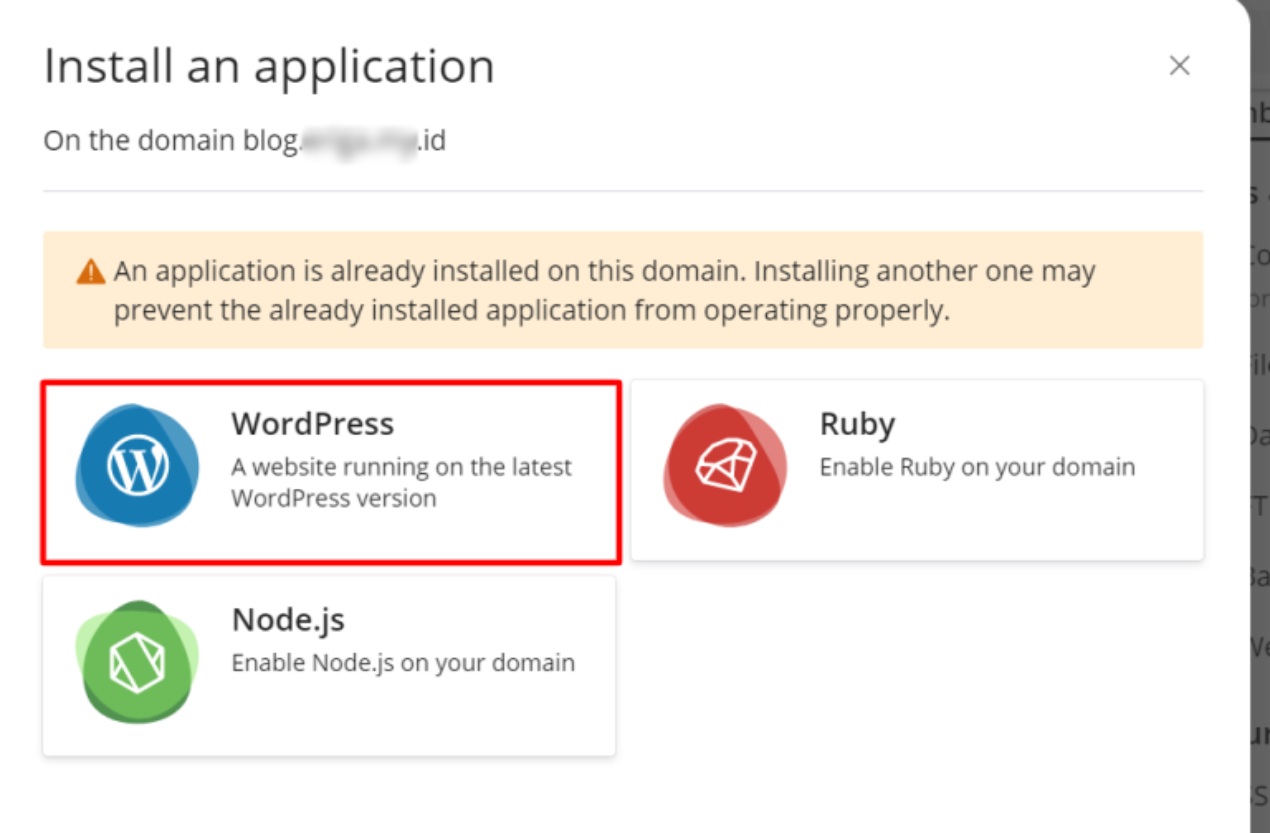Click 'A website running on the latest WordPress version'
This screenshot has height=833, width=1270.
[402, 482]
